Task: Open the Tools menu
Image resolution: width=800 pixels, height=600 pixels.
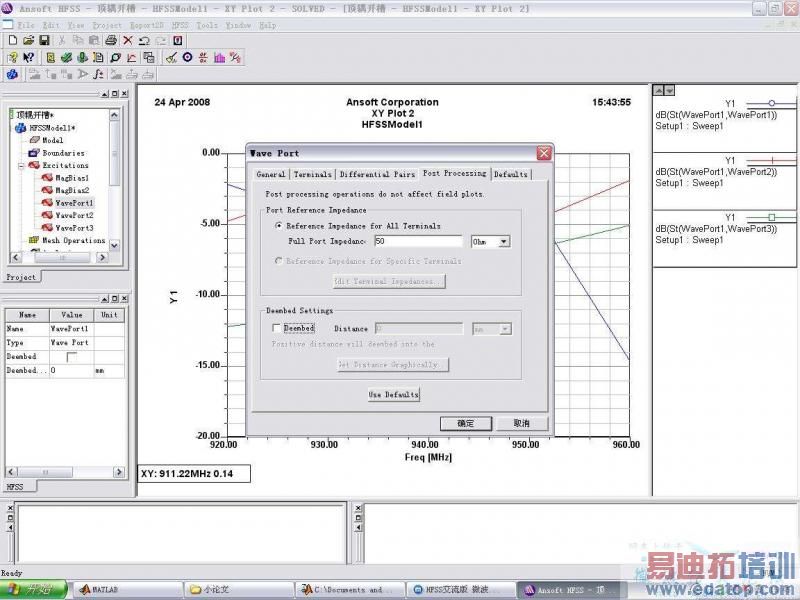Action: tap(207, 25)
